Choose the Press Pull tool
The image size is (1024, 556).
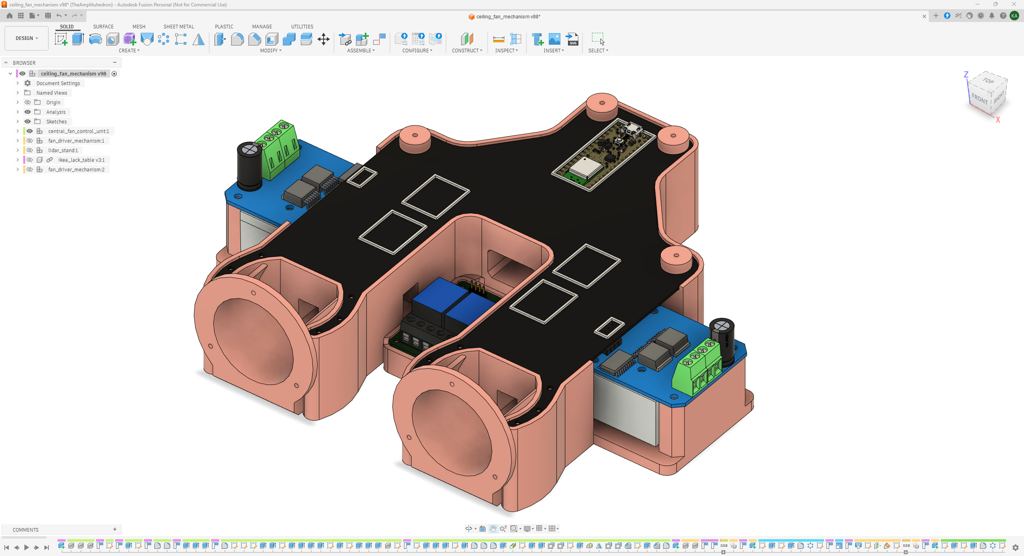pos(220,39)
